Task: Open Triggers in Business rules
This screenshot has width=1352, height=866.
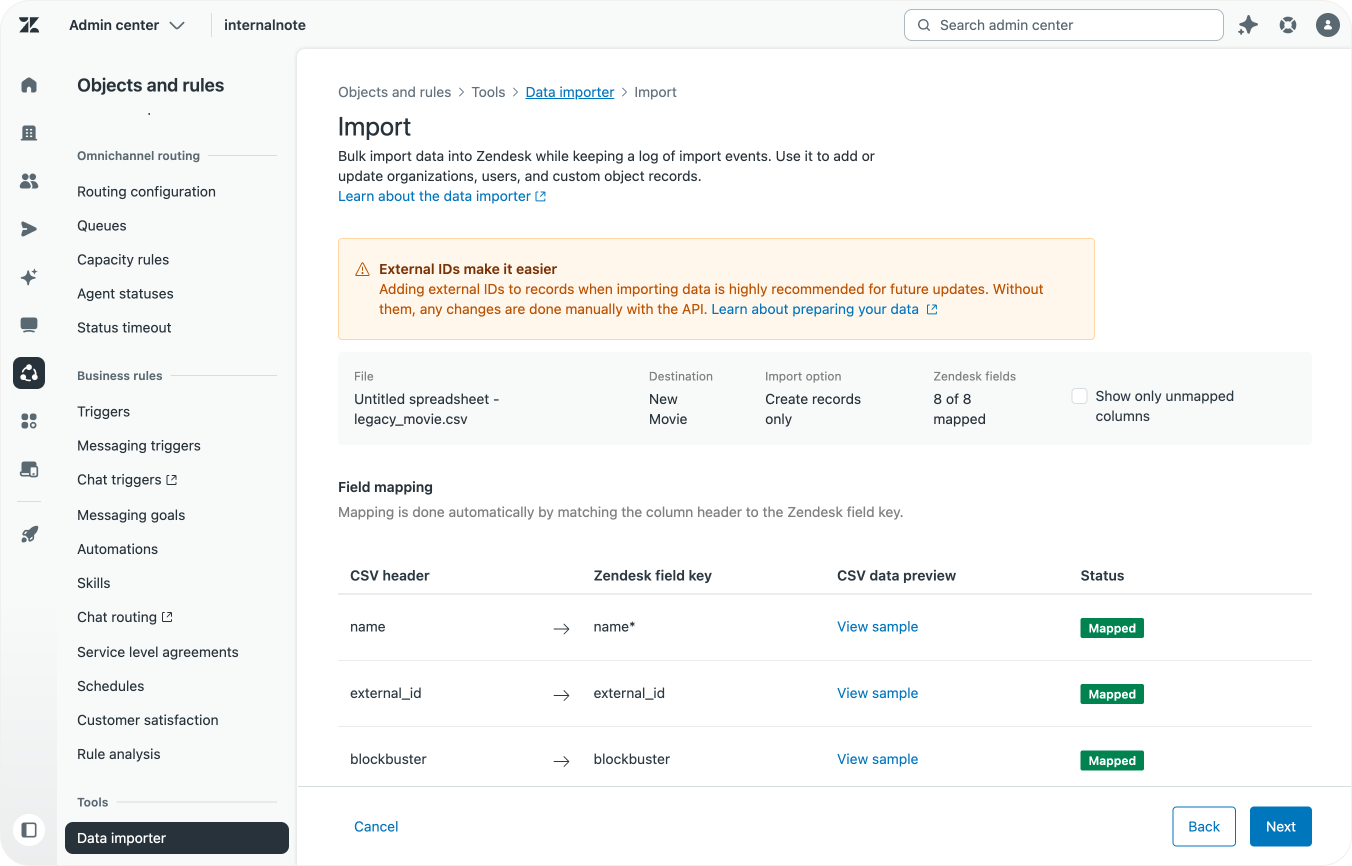Action: [x=104, y=411]
